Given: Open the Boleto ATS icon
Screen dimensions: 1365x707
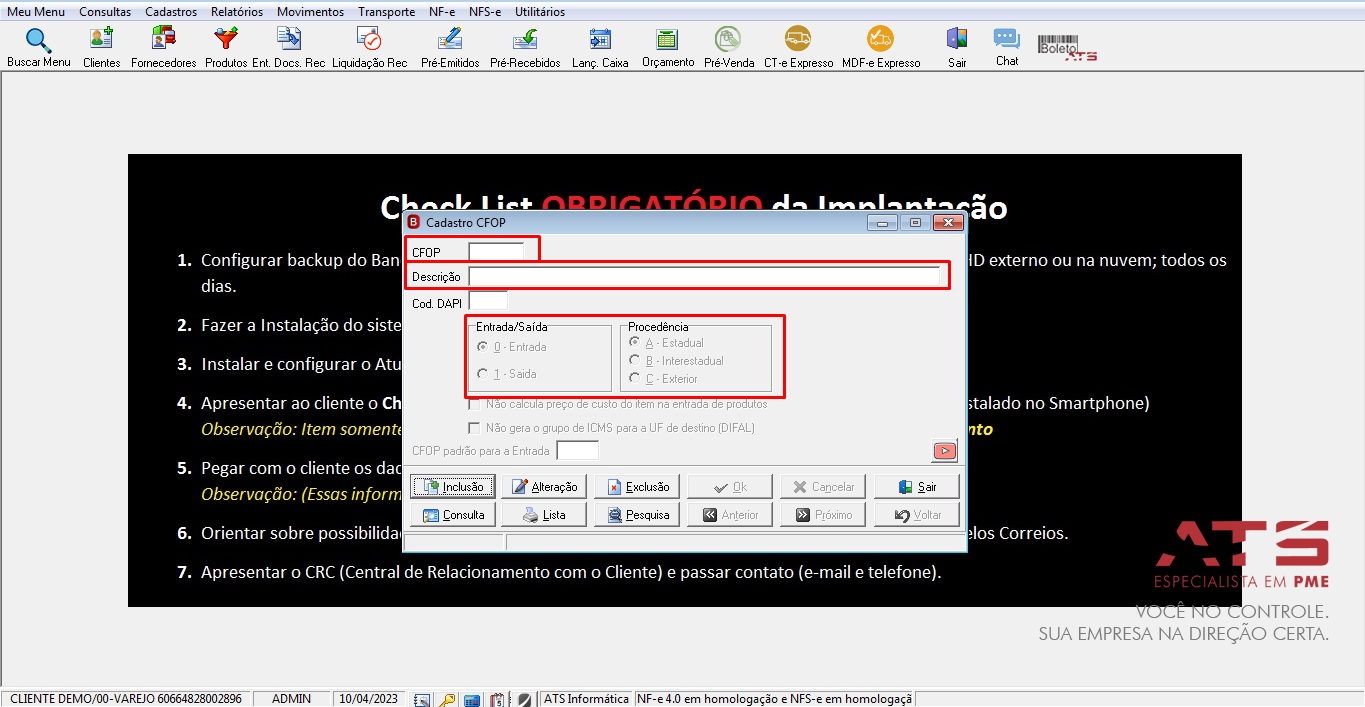Looking at the screenshot, I should 1067,47.
